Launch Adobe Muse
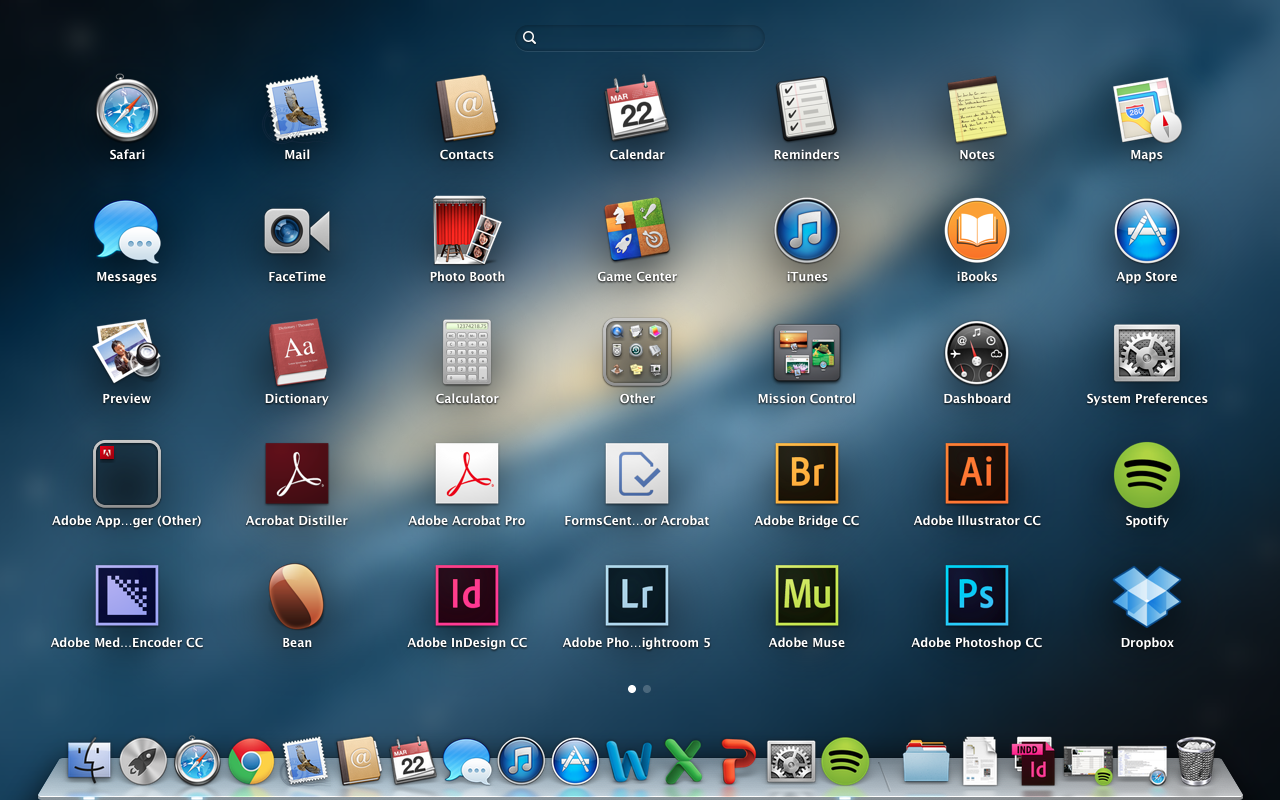The image size is (1280, 800). 807,596
